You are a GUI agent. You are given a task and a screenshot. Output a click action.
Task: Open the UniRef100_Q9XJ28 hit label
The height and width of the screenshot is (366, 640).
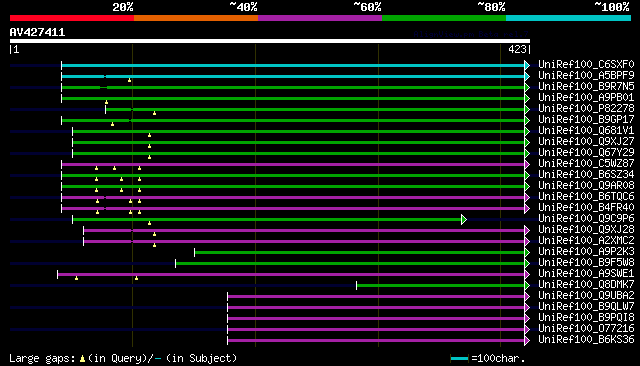pos(586,230)
